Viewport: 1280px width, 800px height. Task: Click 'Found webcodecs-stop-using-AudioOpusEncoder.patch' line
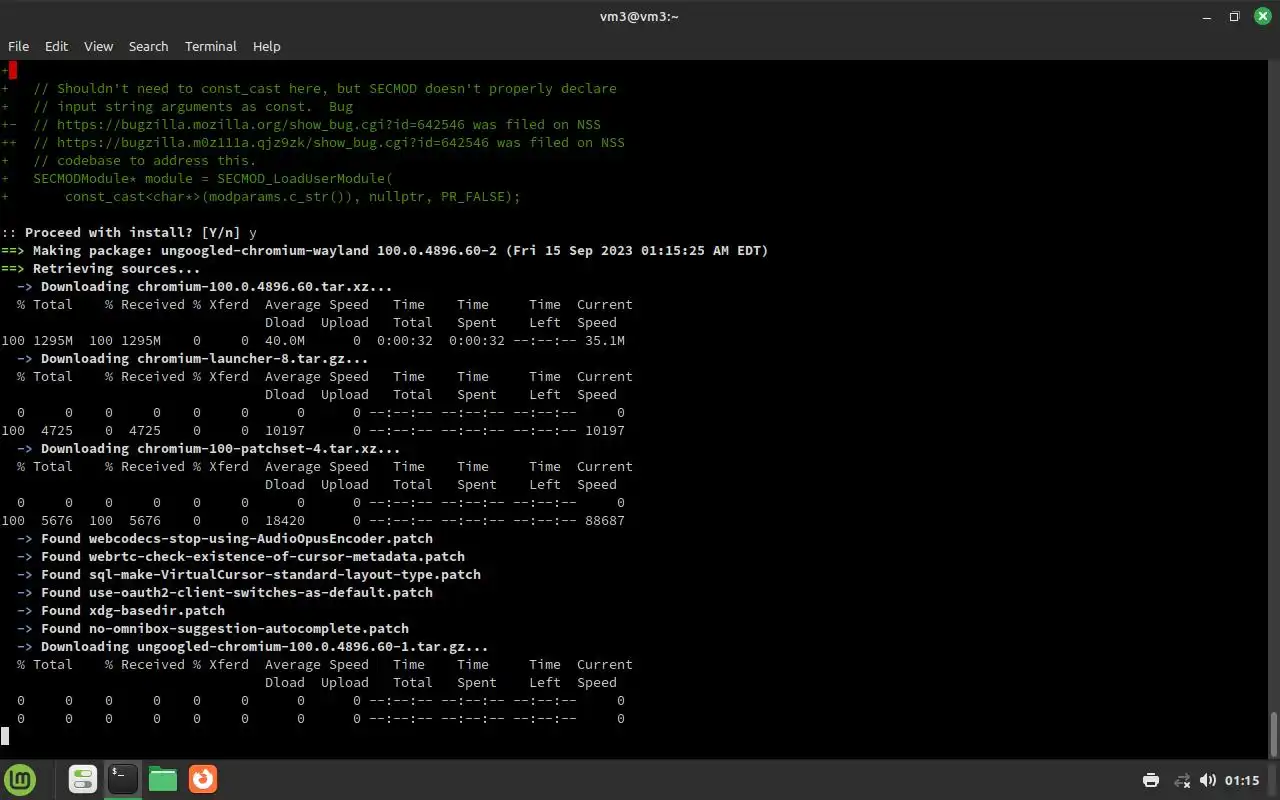click(x=225, y=539)
